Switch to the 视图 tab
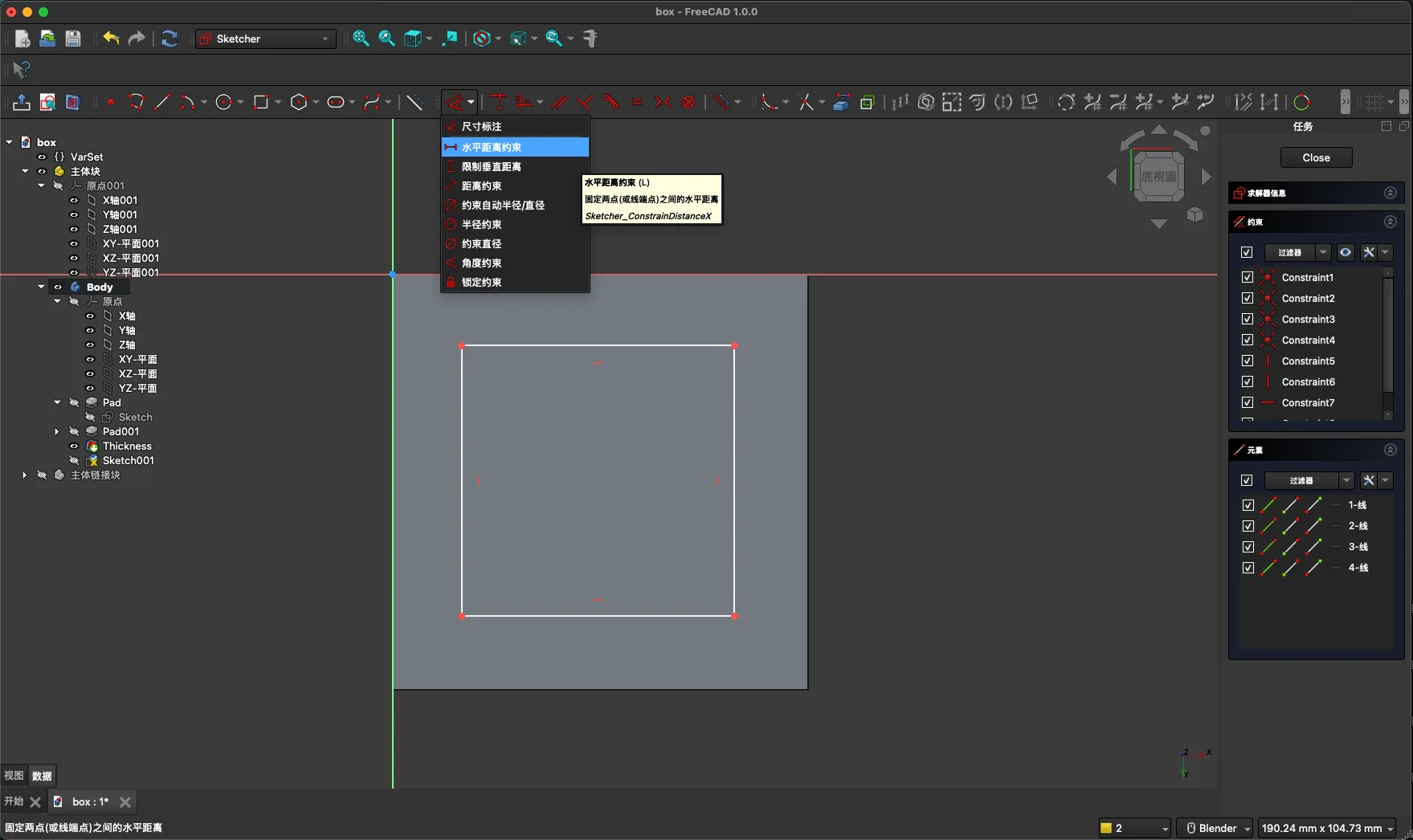 (14, 776)
